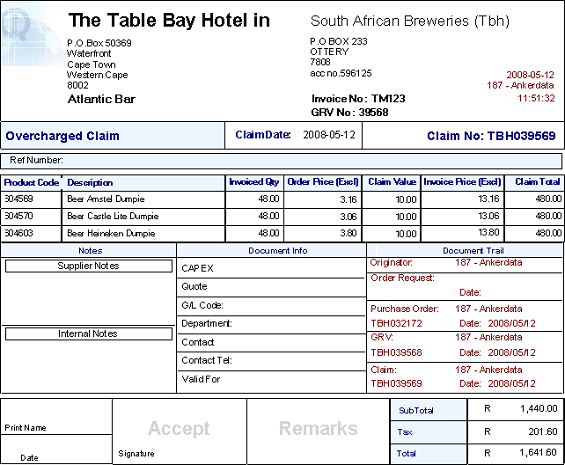Screen dimensions: 565x465
Task: Click the Print Name field
Action: [x=57, y=417]
